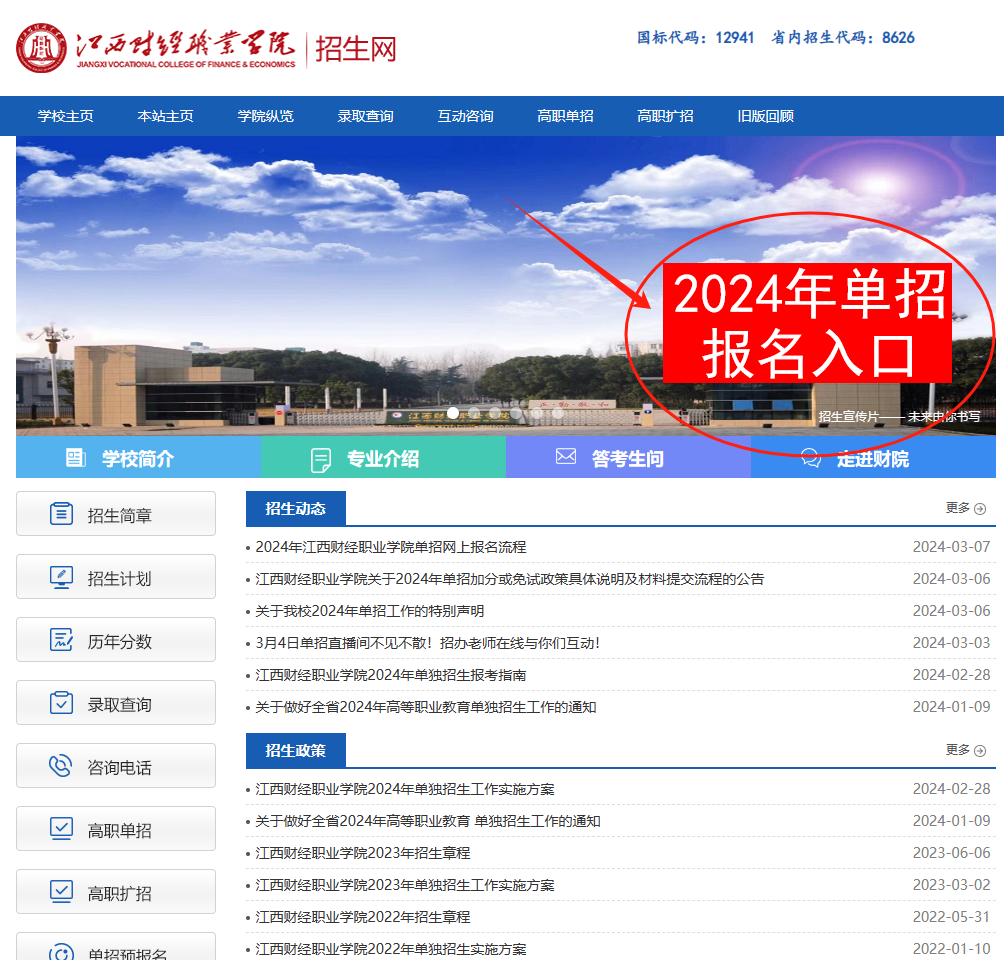Click the arrow icon beside 招生政策 更多
This screenshot has width=1004, height=960.
tap(980, 751)
